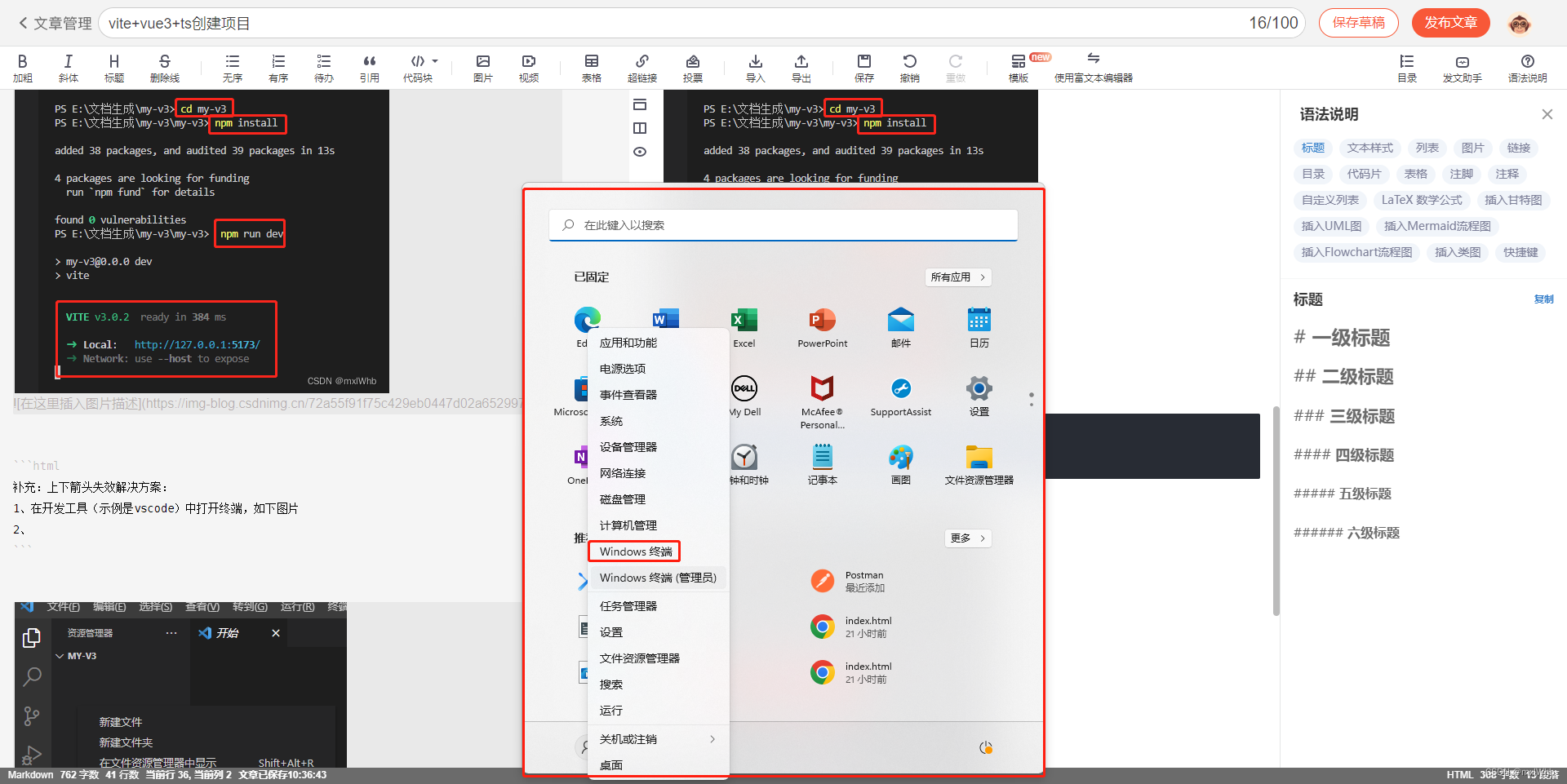Viewport: 1567px width, 784px height.
Task: Open Excel from pinned apps
Action: 744,328
